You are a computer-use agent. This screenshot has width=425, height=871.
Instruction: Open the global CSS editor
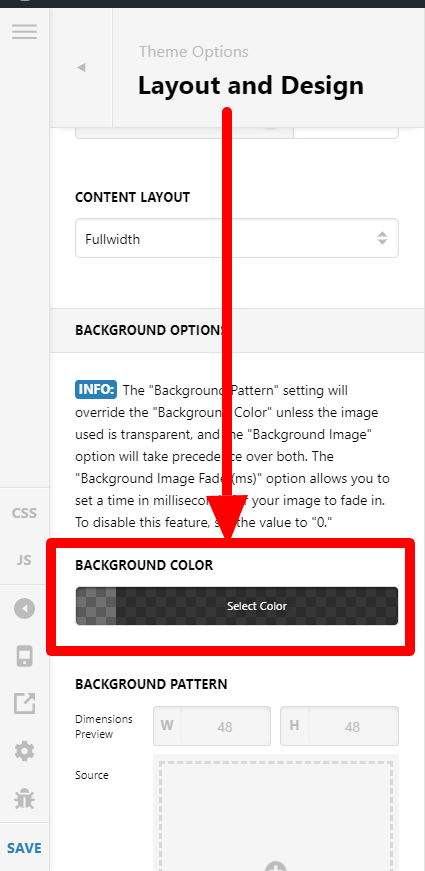click(x=24, y=513)
